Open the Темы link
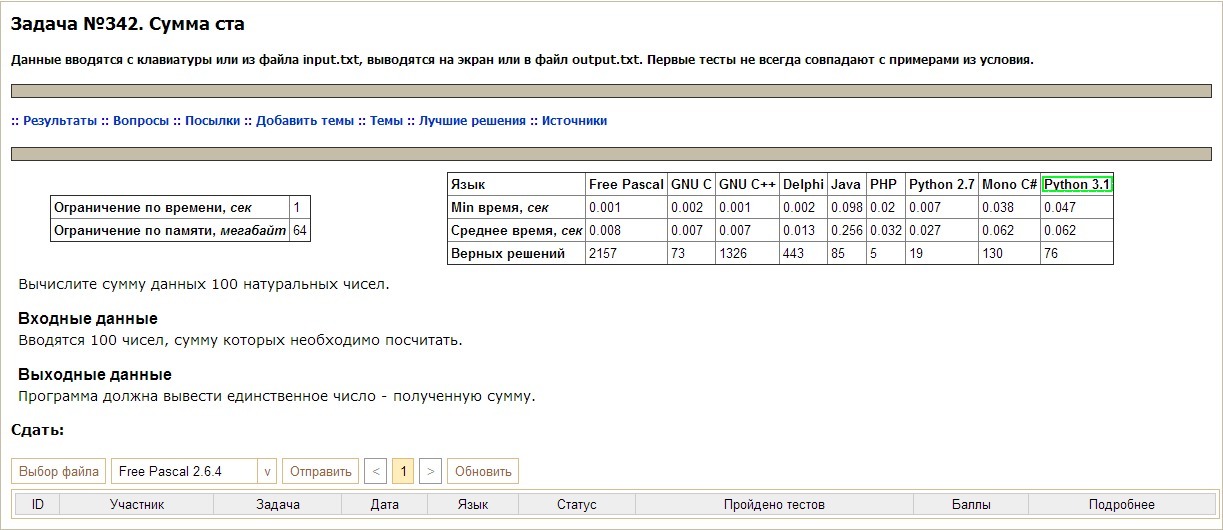1223x530 pixels. pyautogui.click(x=386, y=121)
